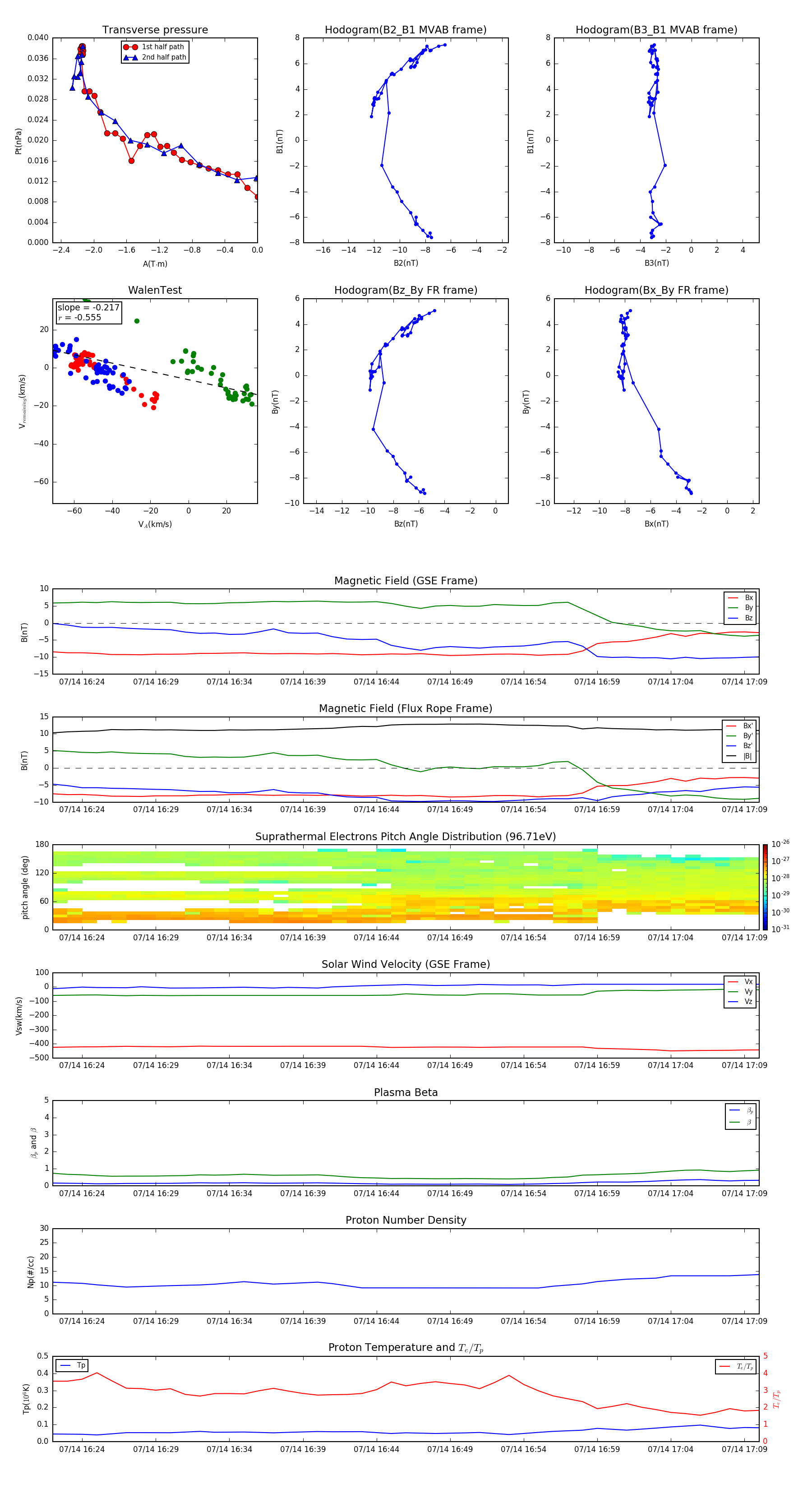
Task: Click the 'Hodogram(Bz_By FR frame)' title
Action: [x=406, y=290]
